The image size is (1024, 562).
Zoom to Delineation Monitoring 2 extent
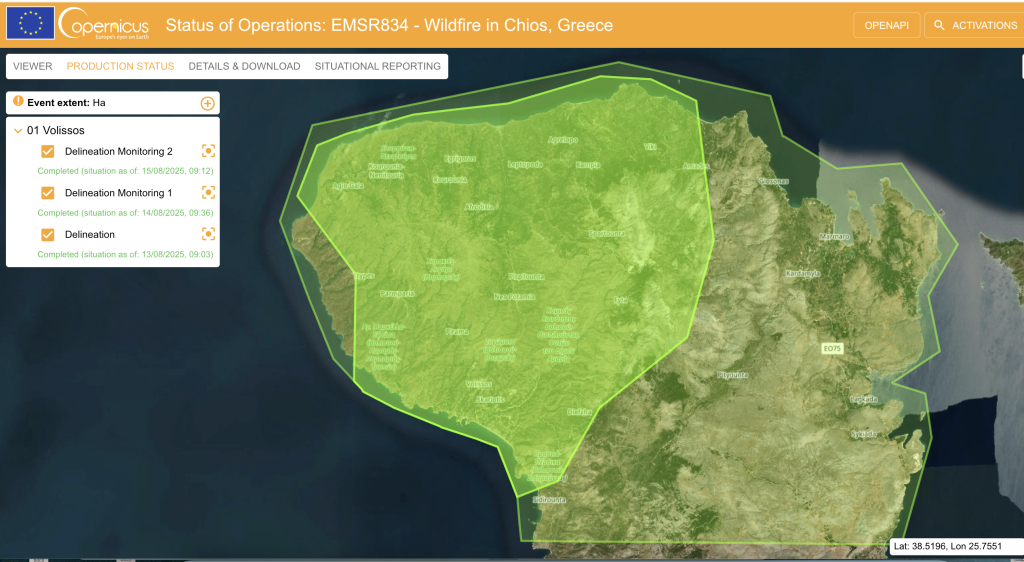click(208, 151)
